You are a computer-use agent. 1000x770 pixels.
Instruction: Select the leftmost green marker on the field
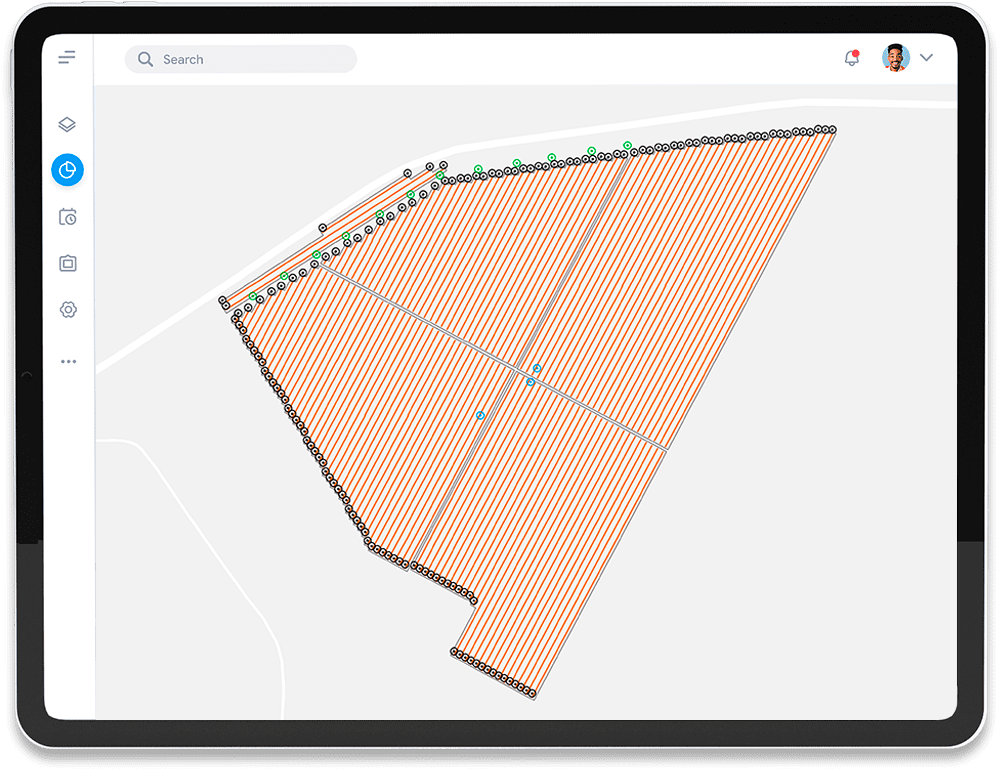click(253, 295)
